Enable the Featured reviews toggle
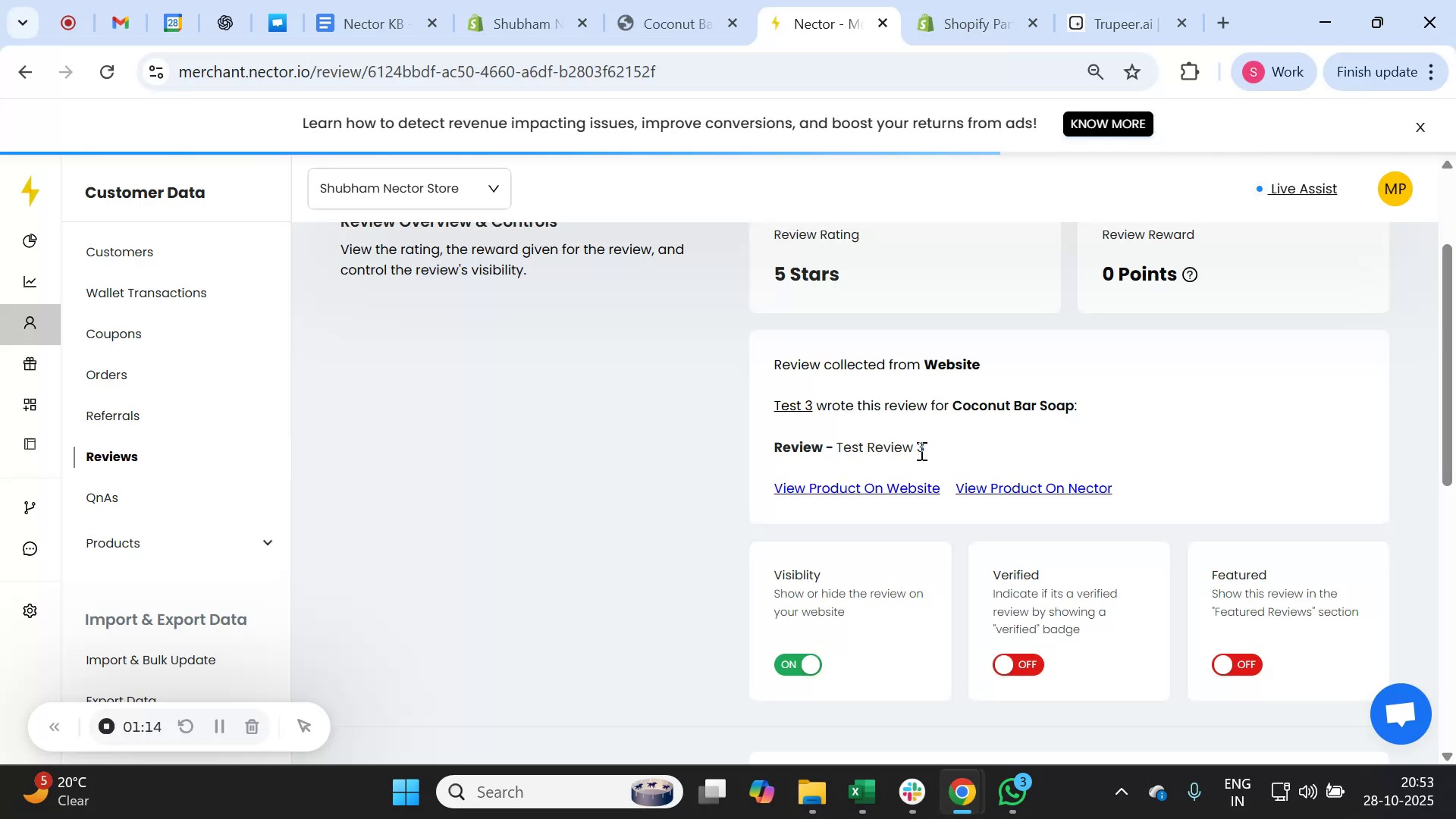1456x819 pixels. click(x=1235, y=664)
